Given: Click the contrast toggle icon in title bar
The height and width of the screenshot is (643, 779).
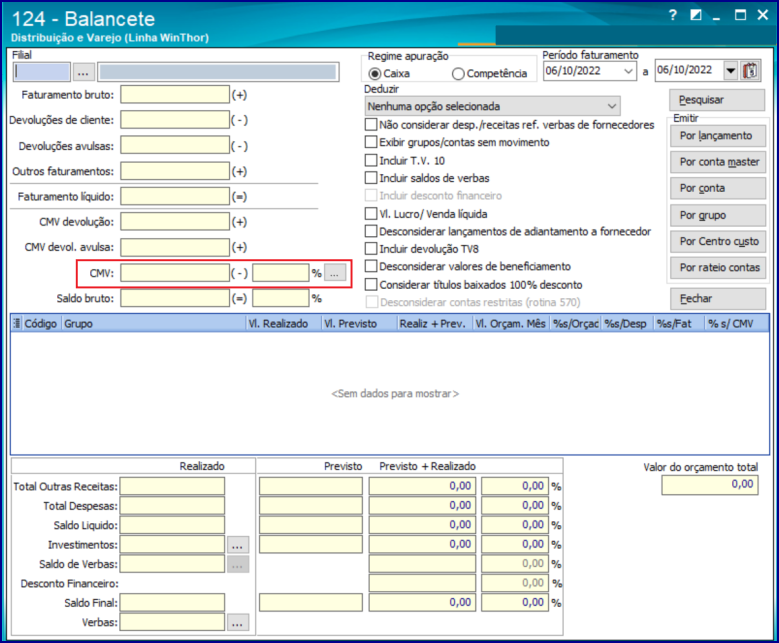Looking at the screenshot, I should (696, 15).
